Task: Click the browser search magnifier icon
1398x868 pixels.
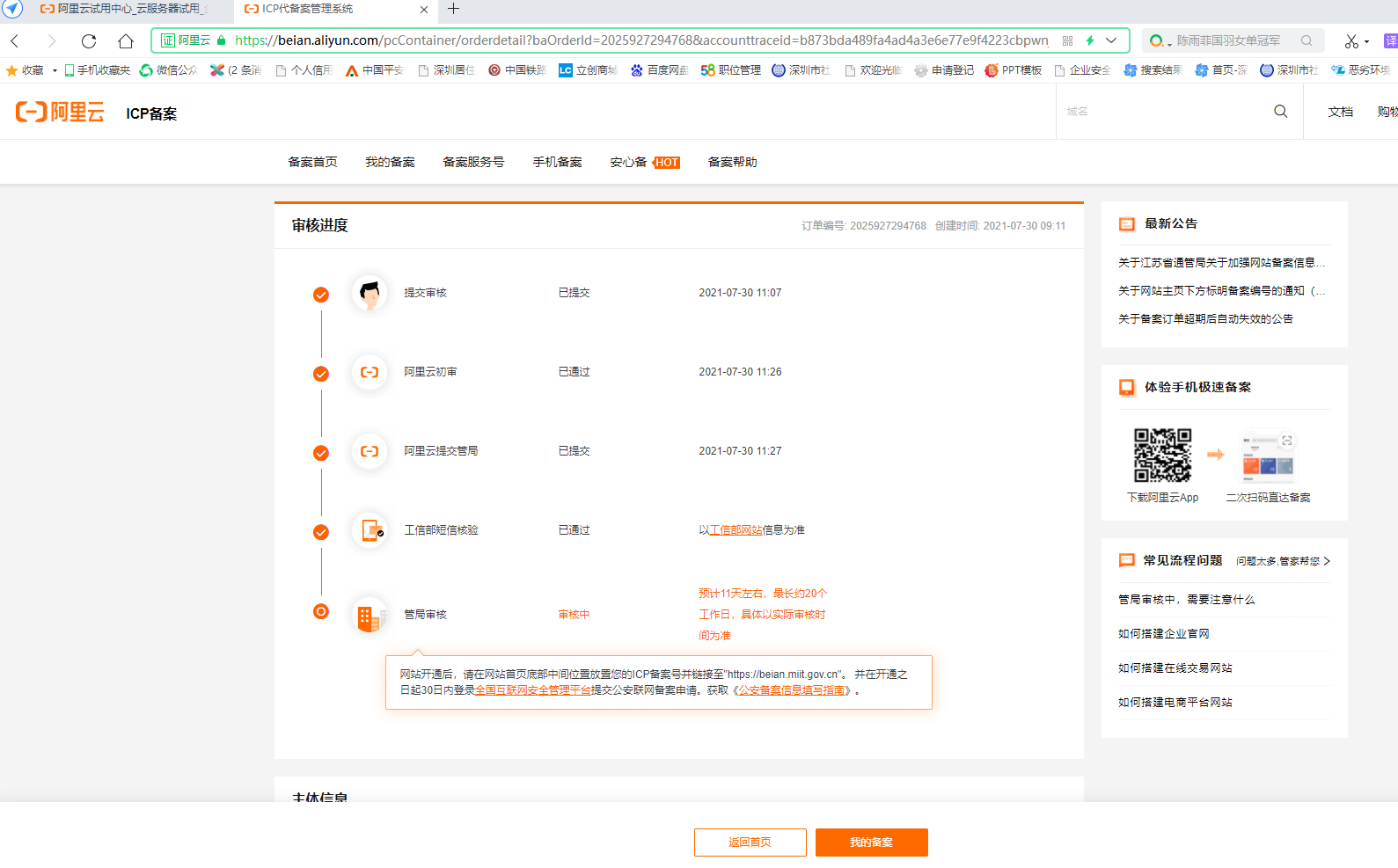Action: (x=1307, y=40)
